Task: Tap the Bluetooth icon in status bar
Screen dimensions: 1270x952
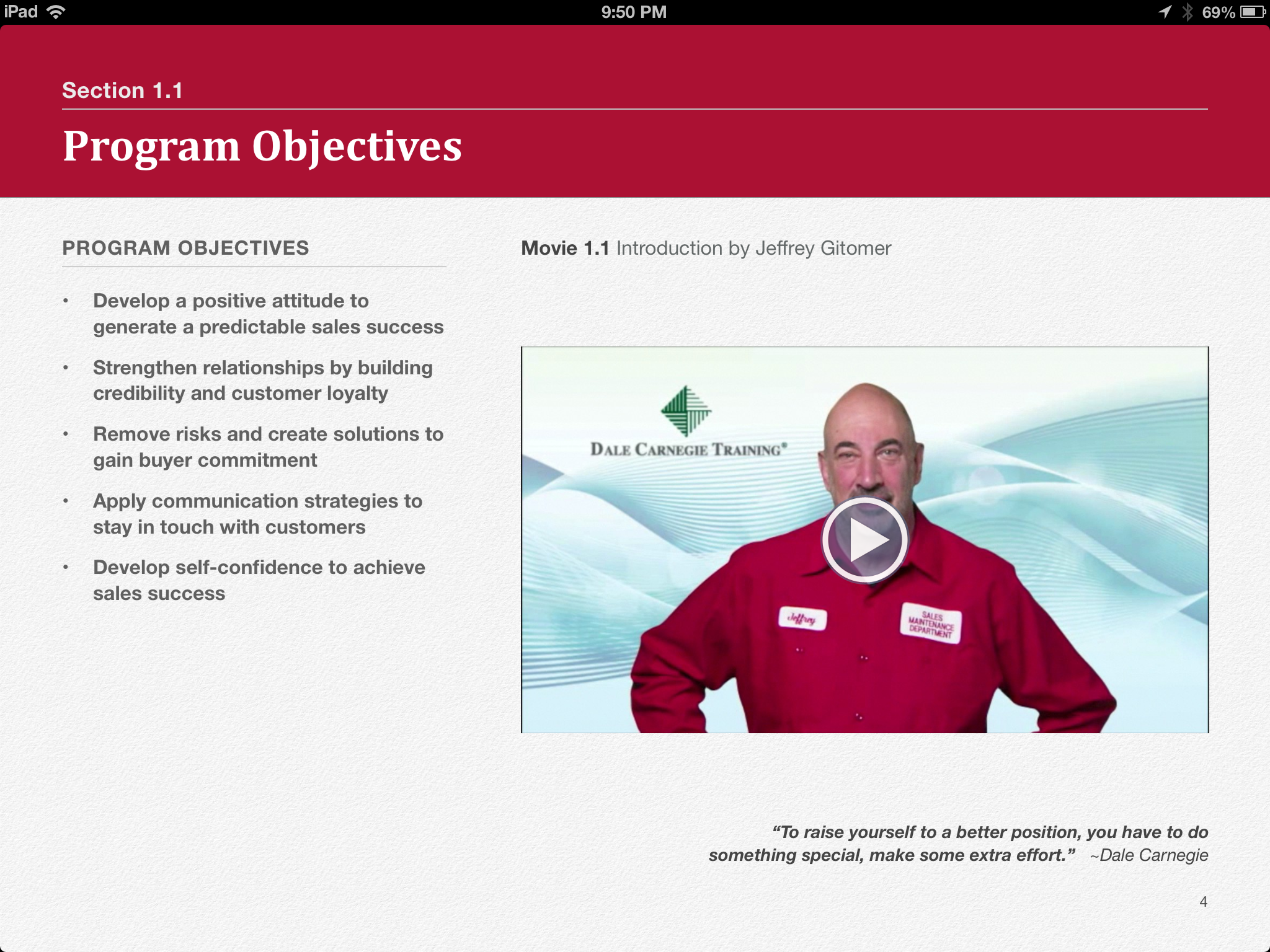Action: (1187, 12)
